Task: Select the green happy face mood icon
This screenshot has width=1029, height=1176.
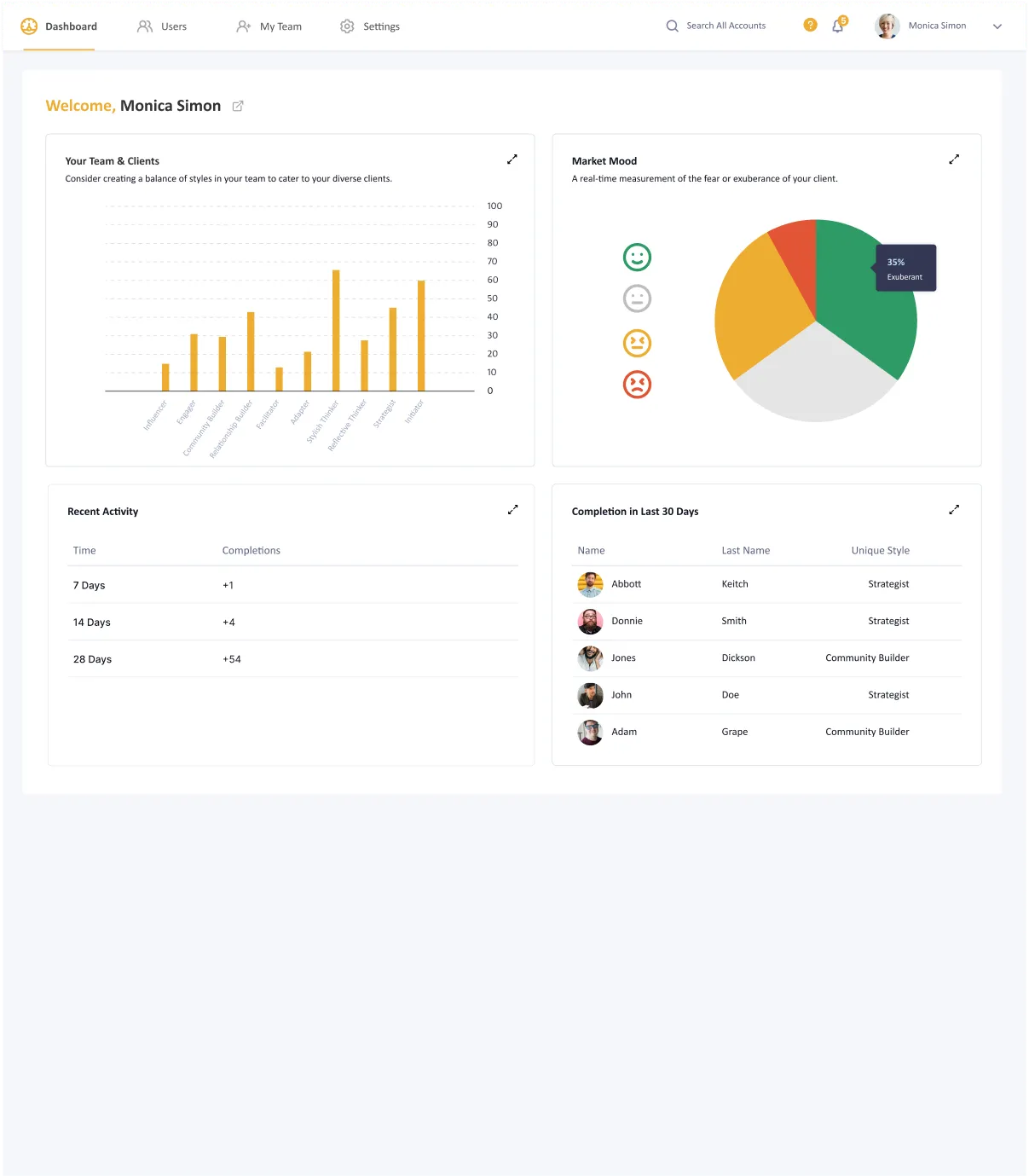Action: [637, 257]
